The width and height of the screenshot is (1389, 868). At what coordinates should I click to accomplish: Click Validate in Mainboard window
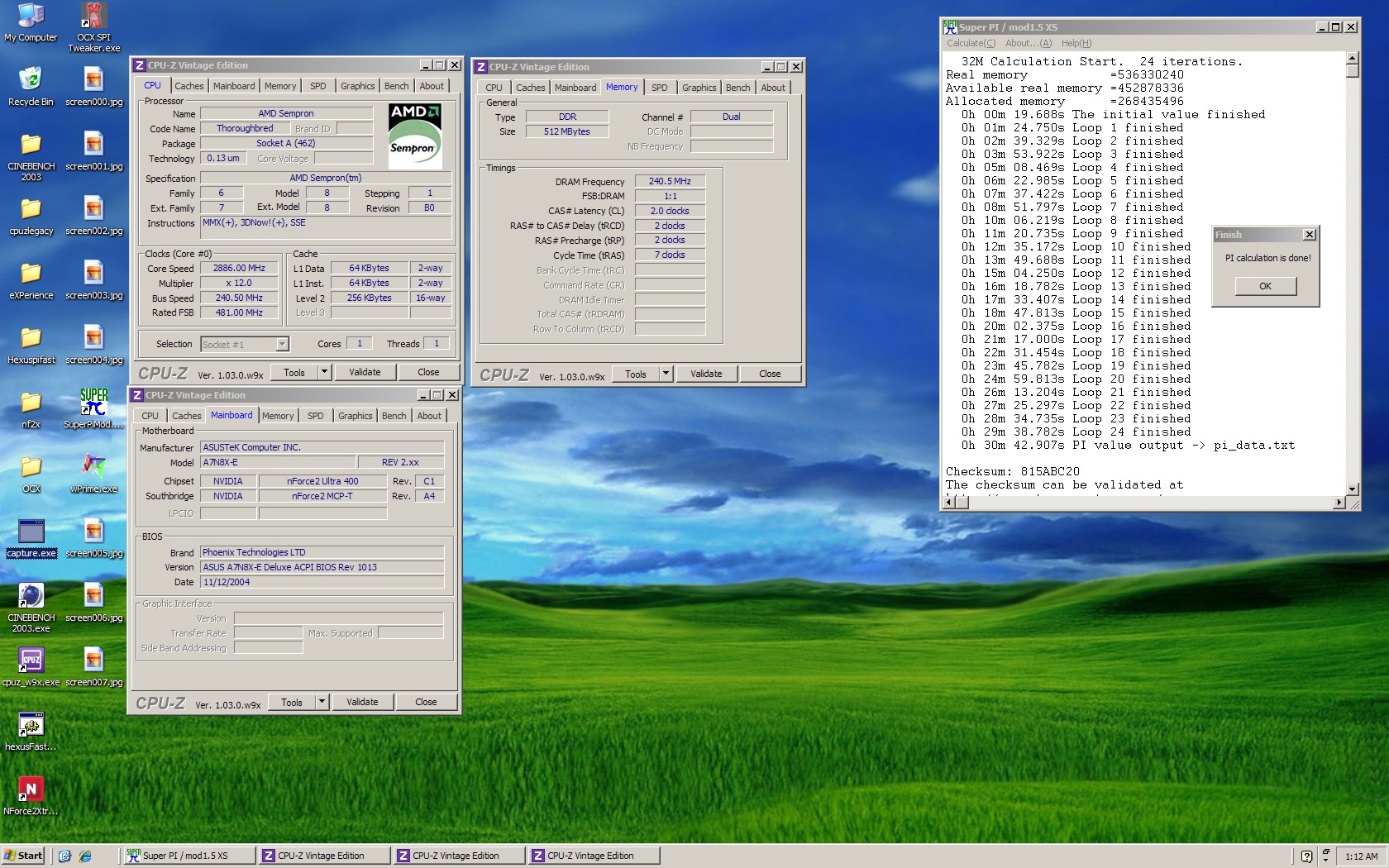(362, 702)
